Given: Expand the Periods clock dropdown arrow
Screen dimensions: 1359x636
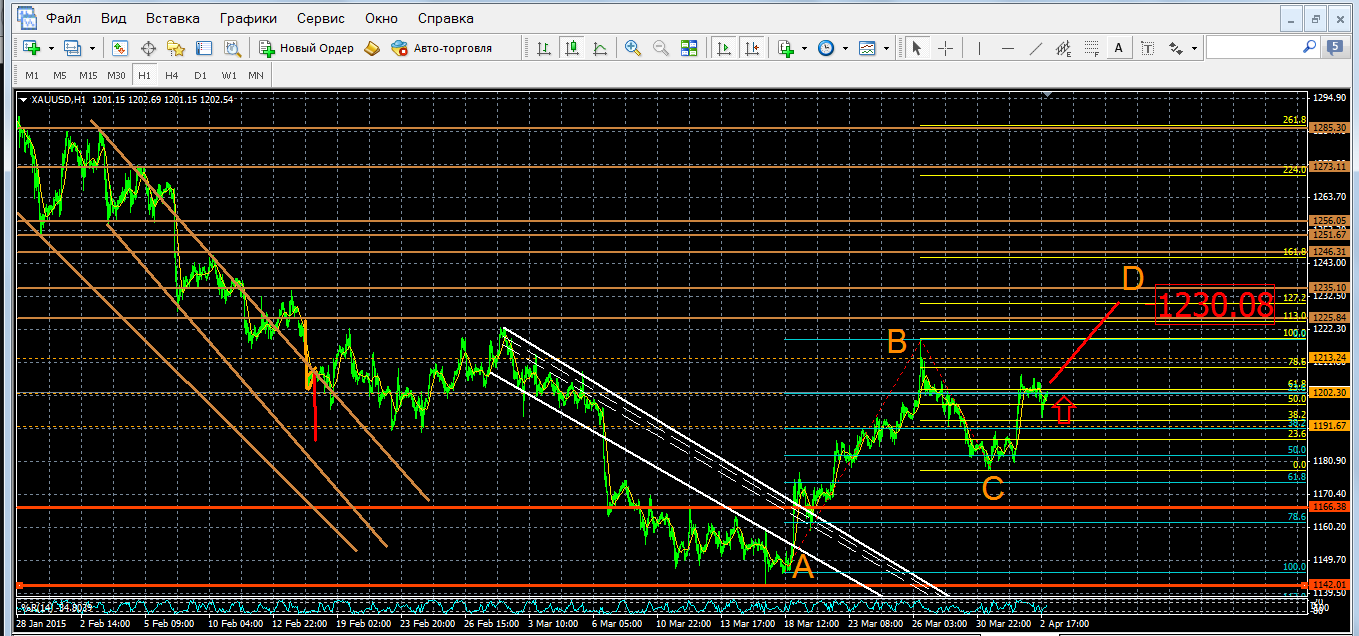Looking at the screenshot, I should pos(845,48).
